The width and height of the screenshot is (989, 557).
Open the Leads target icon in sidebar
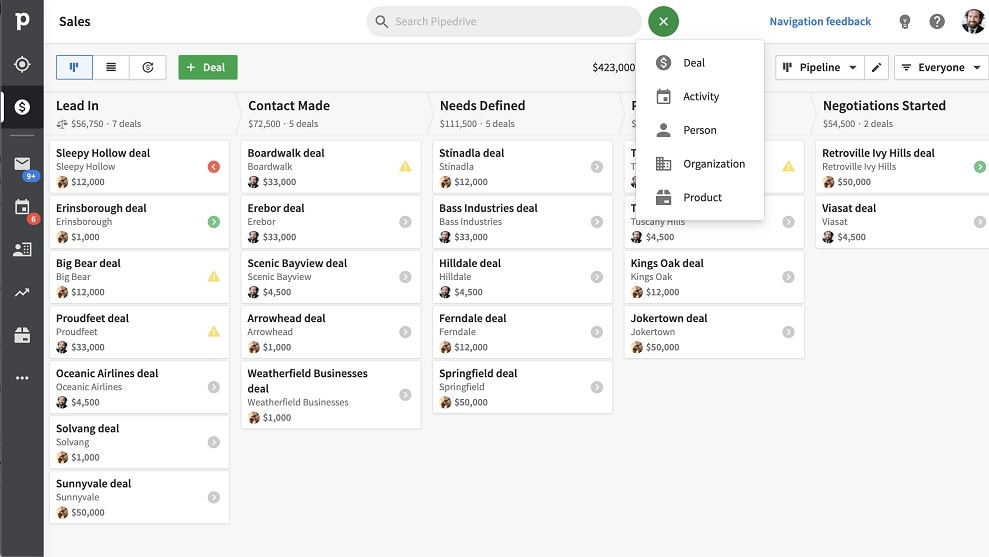(22, 64)
